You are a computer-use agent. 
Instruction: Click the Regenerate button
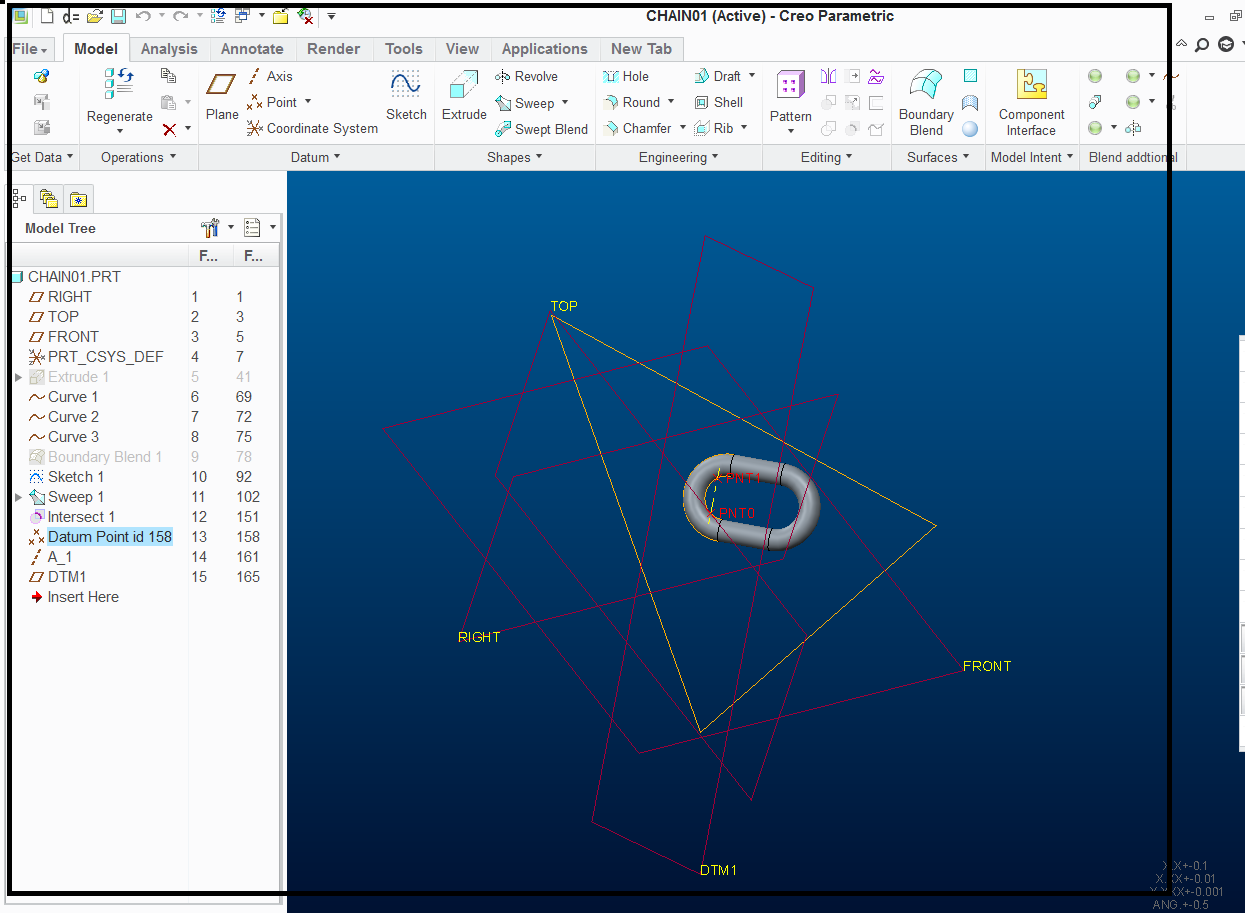pos(120,96)
